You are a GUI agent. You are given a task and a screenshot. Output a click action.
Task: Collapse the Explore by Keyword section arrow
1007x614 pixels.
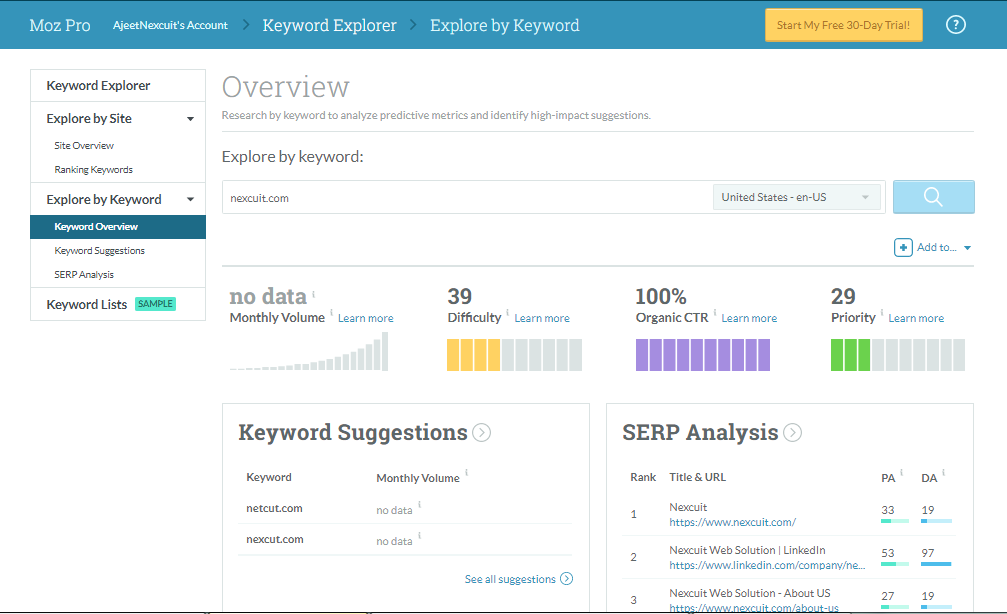click(x=190, y=200)
